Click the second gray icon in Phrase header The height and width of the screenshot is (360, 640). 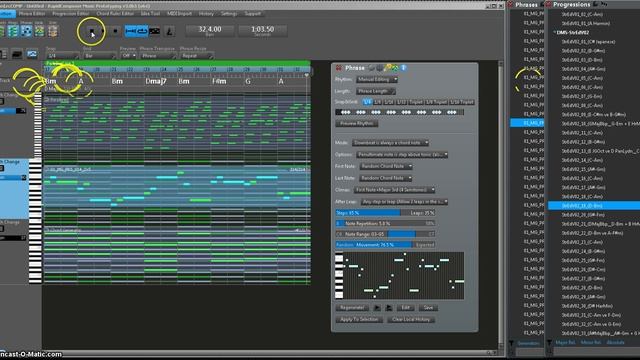380,68
